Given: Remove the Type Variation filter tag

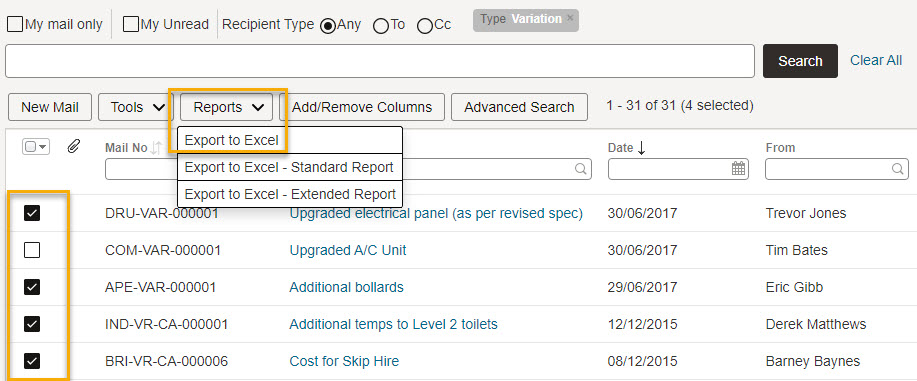Looking at the screenshot, I should [570, 18].
